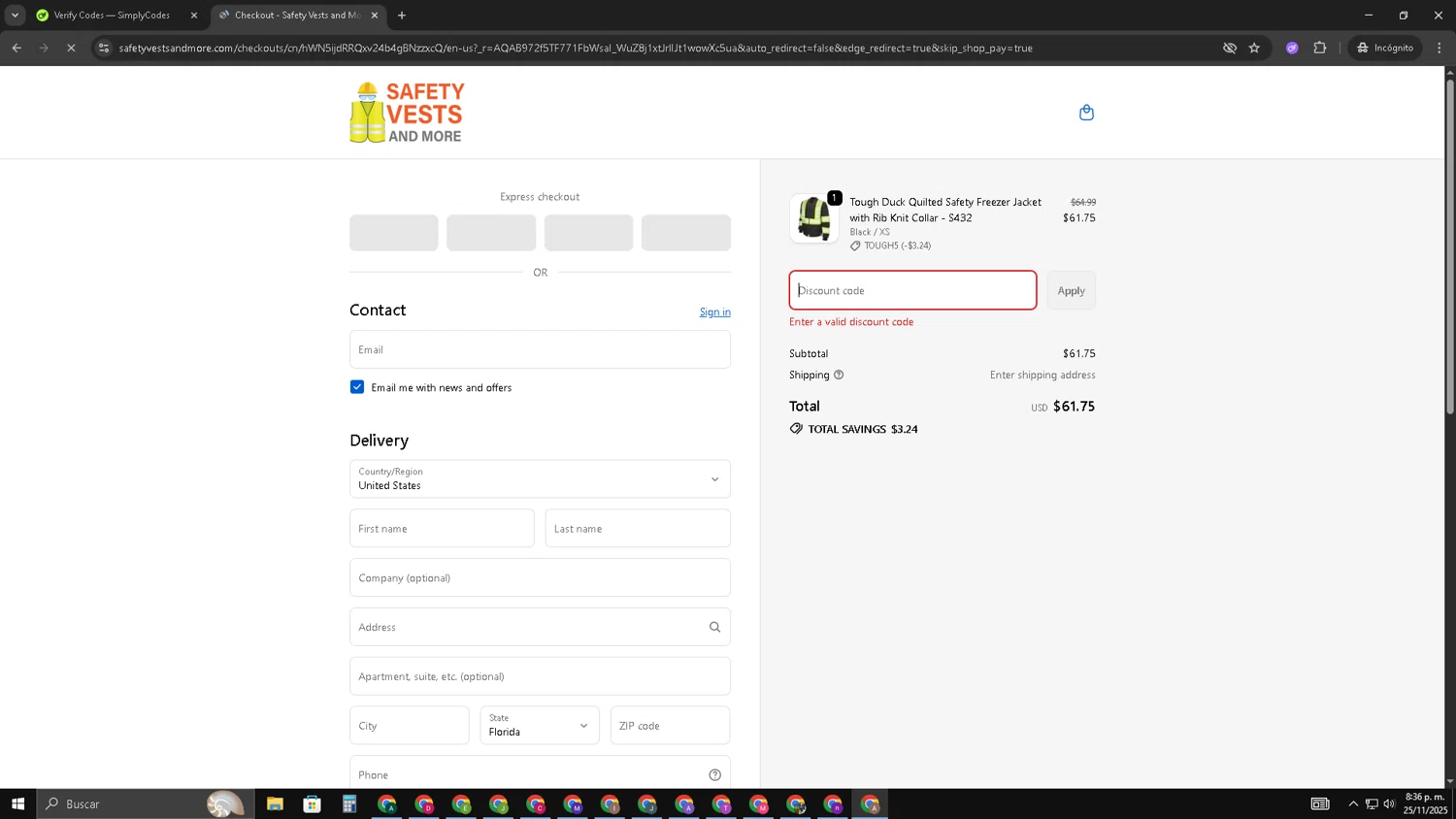The width and height of the screenshot is (1456, 819).
Task: Click the First name field
Action: 442,528
